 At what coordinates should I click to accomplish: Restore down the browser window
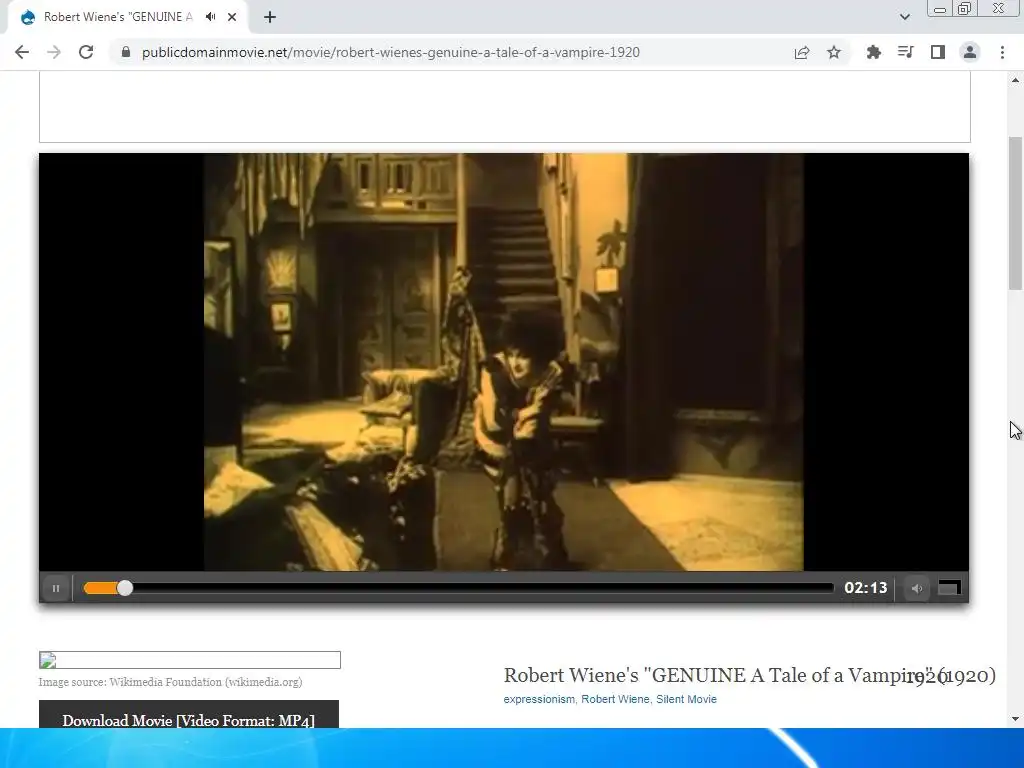pyautogui.click(x=964, y=9)
